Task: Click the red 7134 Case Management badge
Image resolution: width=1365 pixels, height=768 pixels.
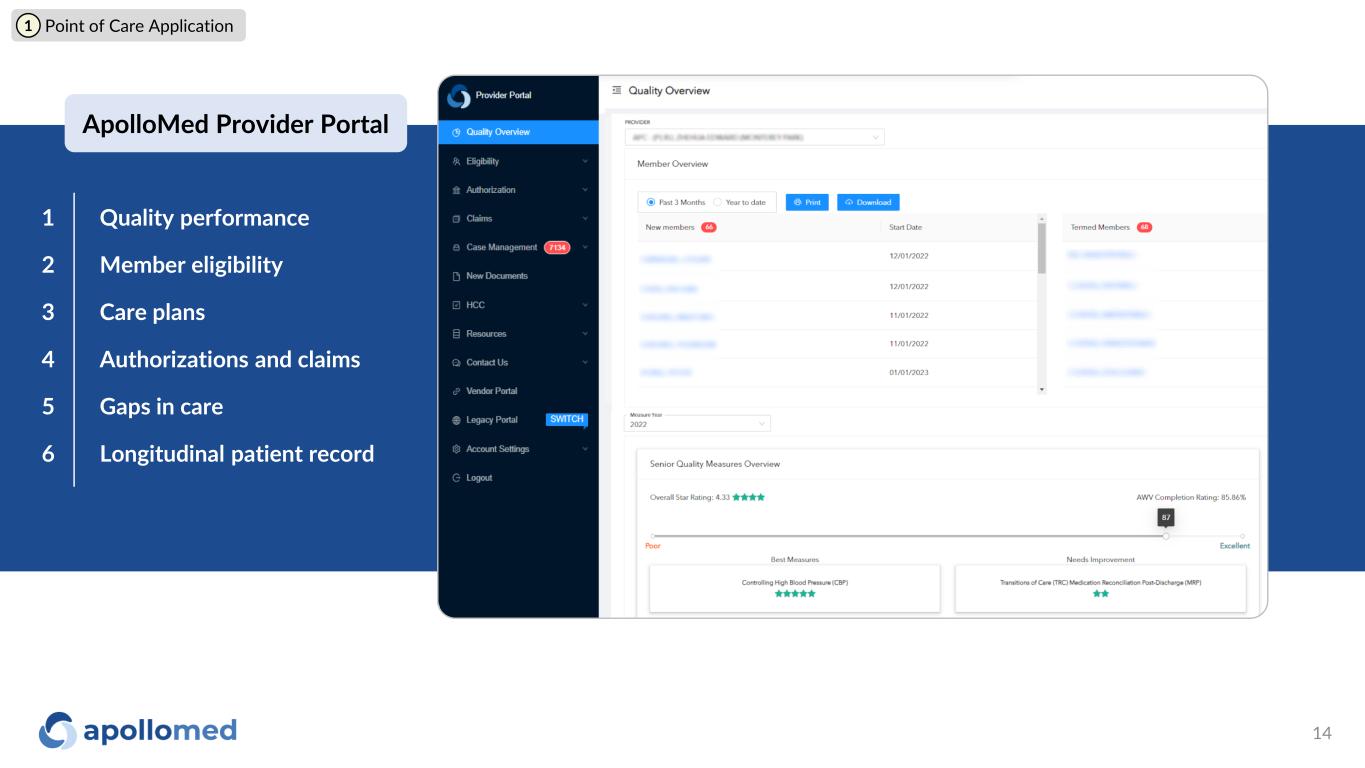Action: click(x=557, y=248)
